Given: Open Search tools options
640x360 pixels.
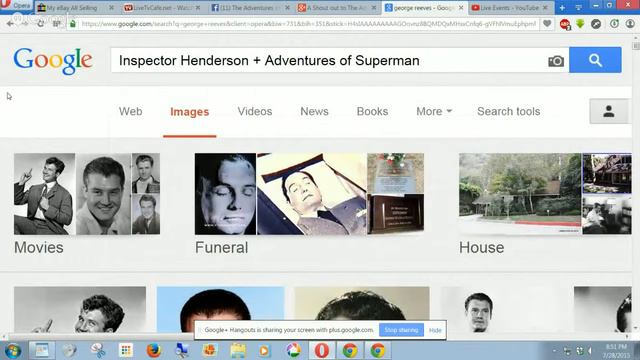Looking at the screenshot, I should [509, 111].
